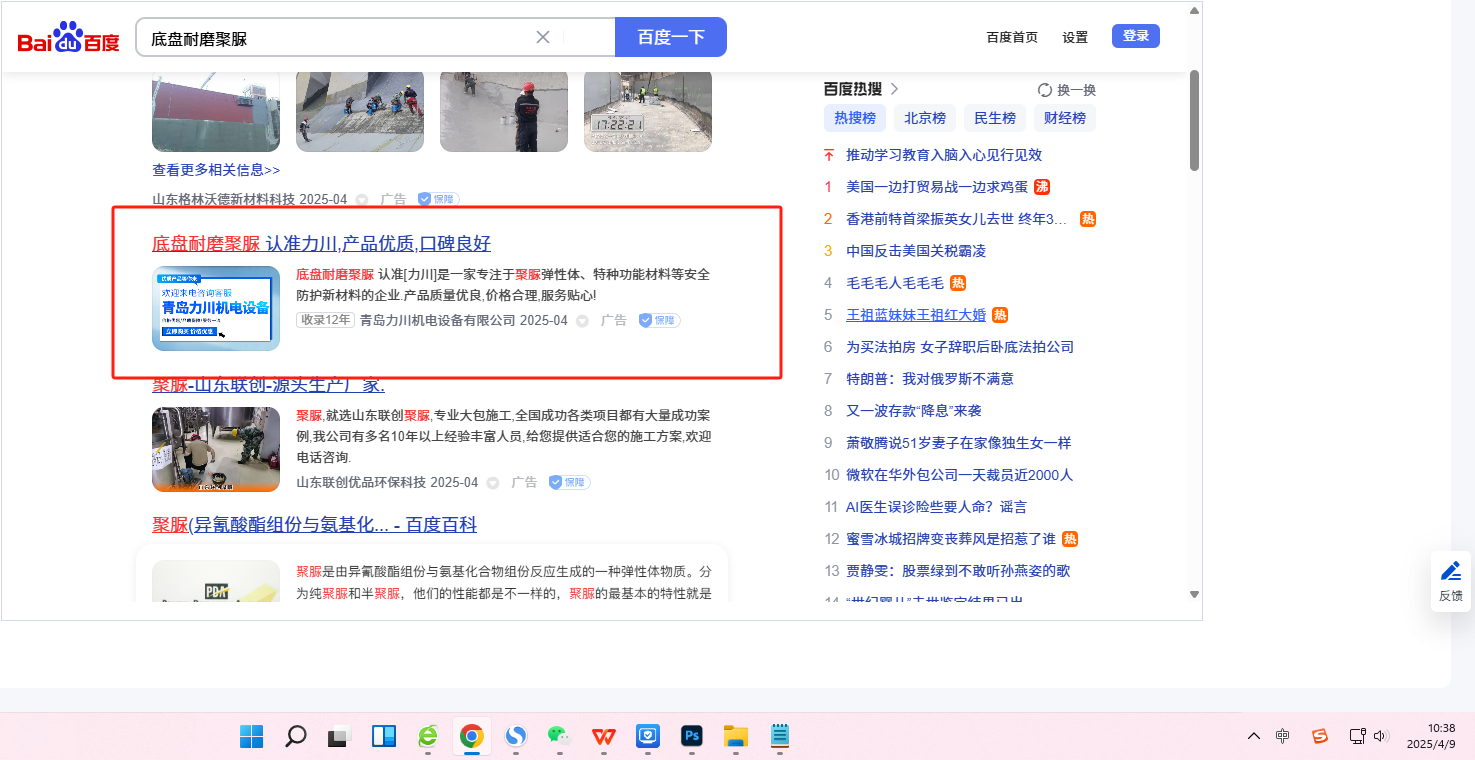Select the 财经榜 tab
Viewport: 1475px width, 760px height.
1065,118
